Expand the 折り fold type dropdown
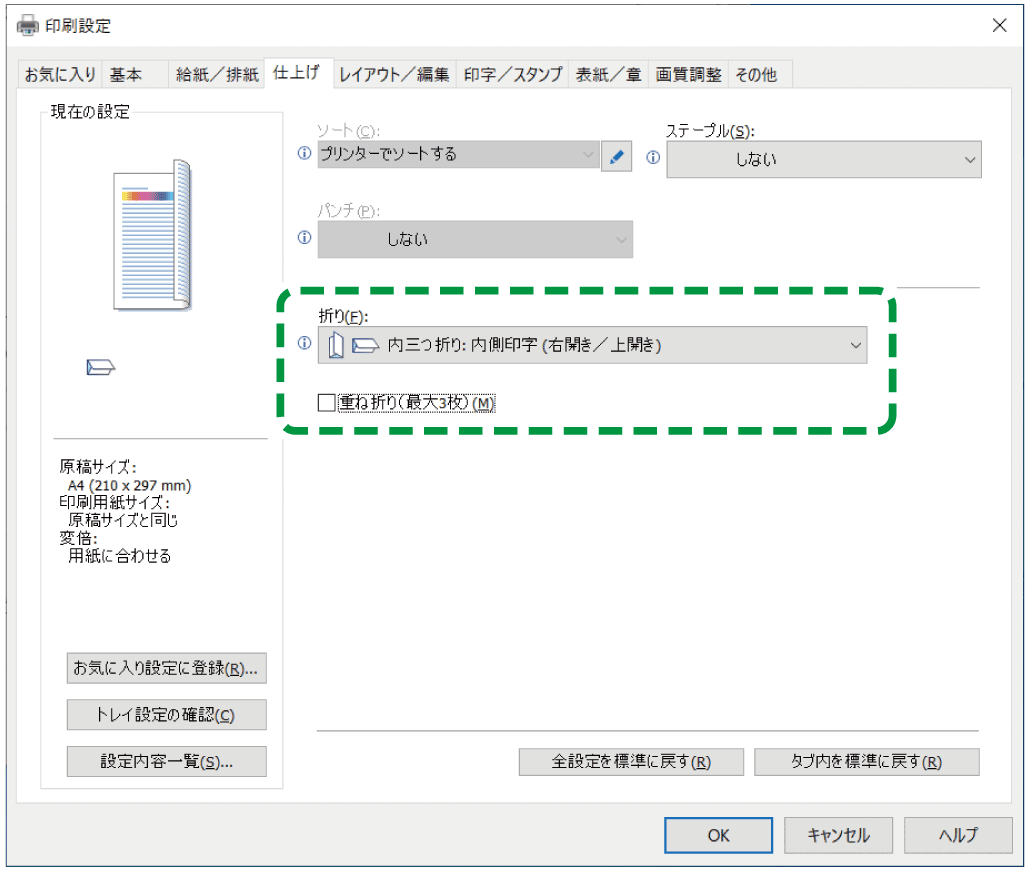 click(x=592, y=345)
